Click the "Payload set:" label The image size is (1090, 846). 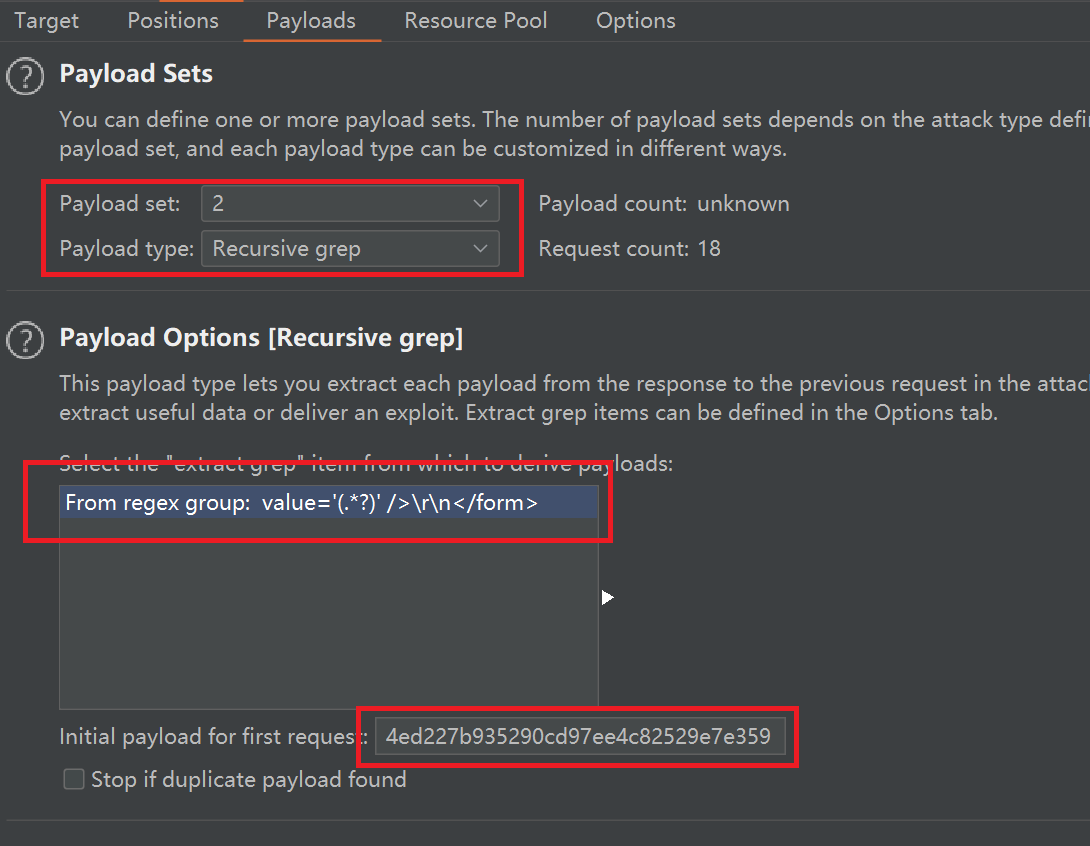click(x=120, y=204)
